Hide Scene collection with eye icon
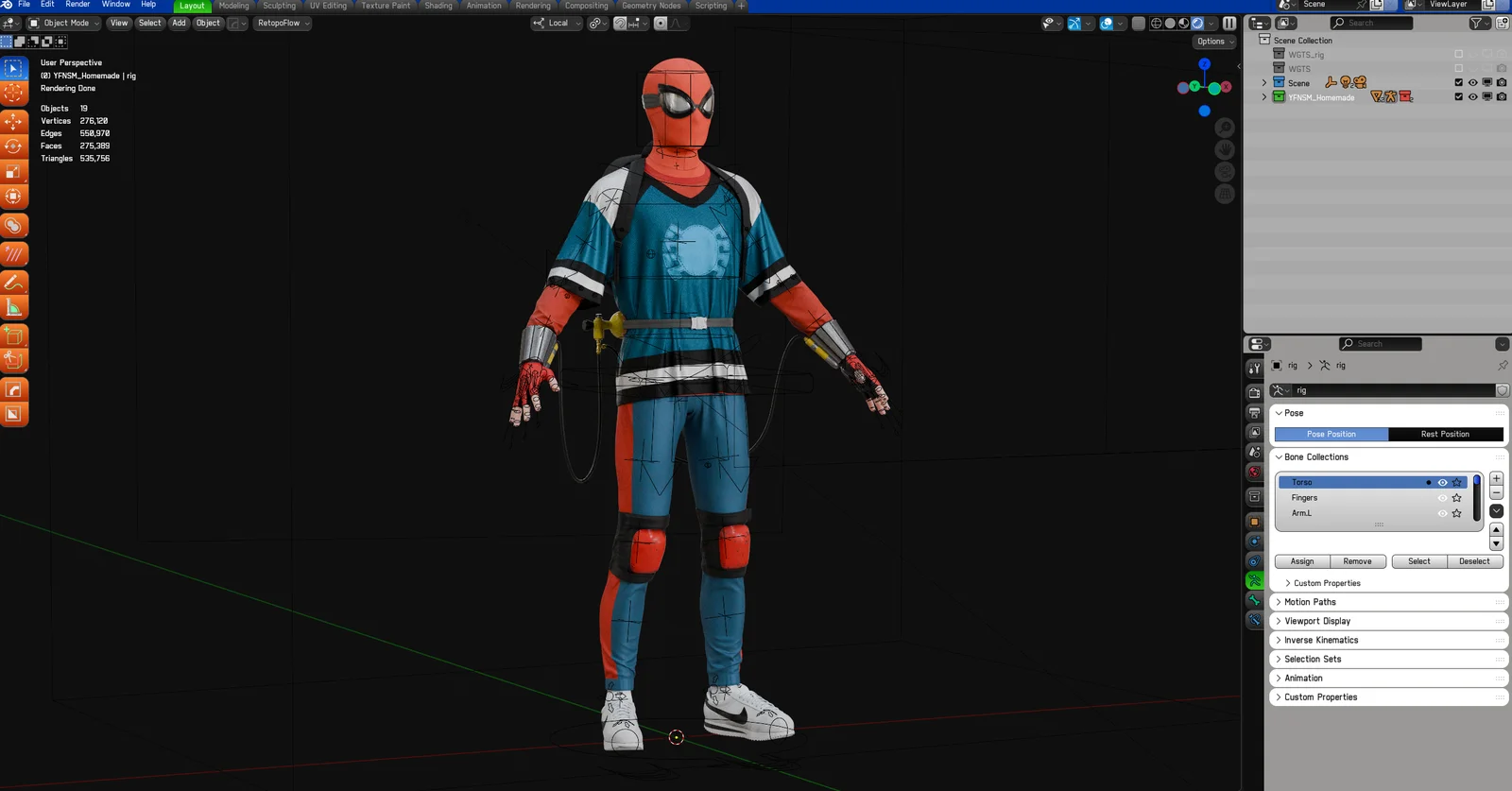The width and height of the screenshot is (1512, 791). pos(1472,82)
